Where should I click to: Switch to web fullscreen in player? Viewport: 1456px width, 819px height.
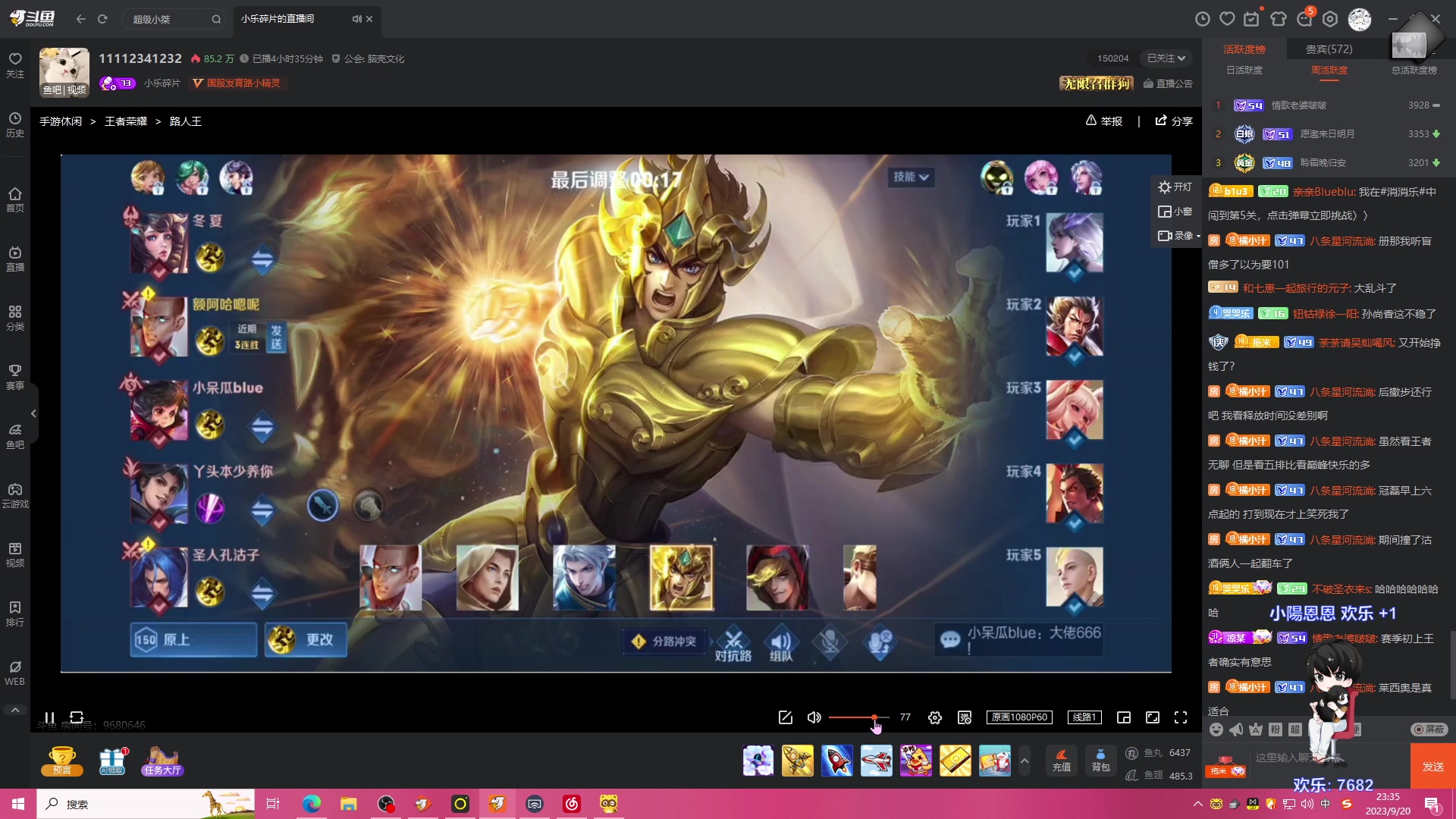point(1153,717)
